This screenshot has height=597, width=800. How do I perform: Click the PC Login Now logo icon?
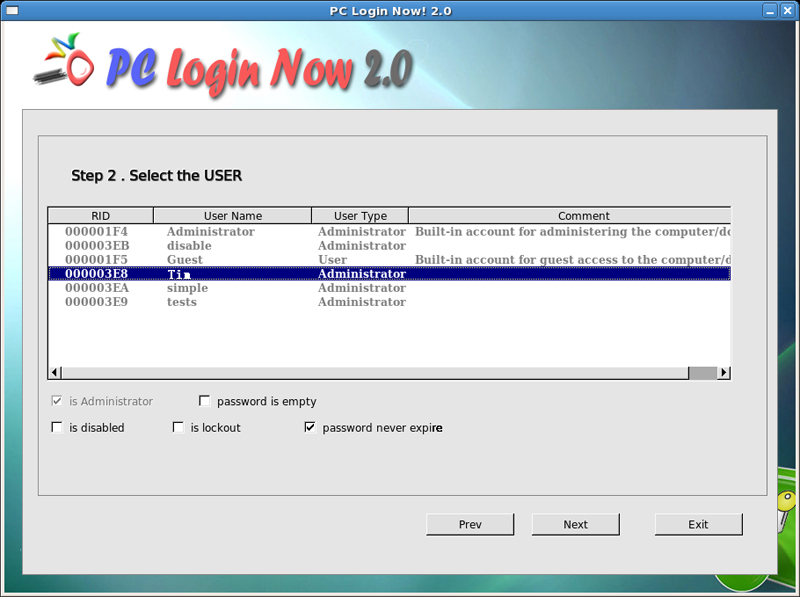(63, 60)
